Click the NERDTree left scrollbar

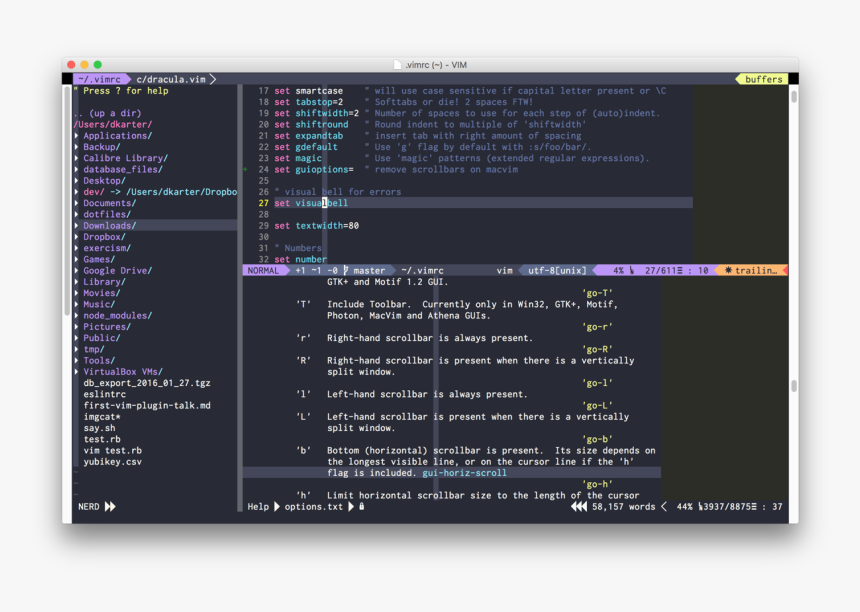[68, 200]
